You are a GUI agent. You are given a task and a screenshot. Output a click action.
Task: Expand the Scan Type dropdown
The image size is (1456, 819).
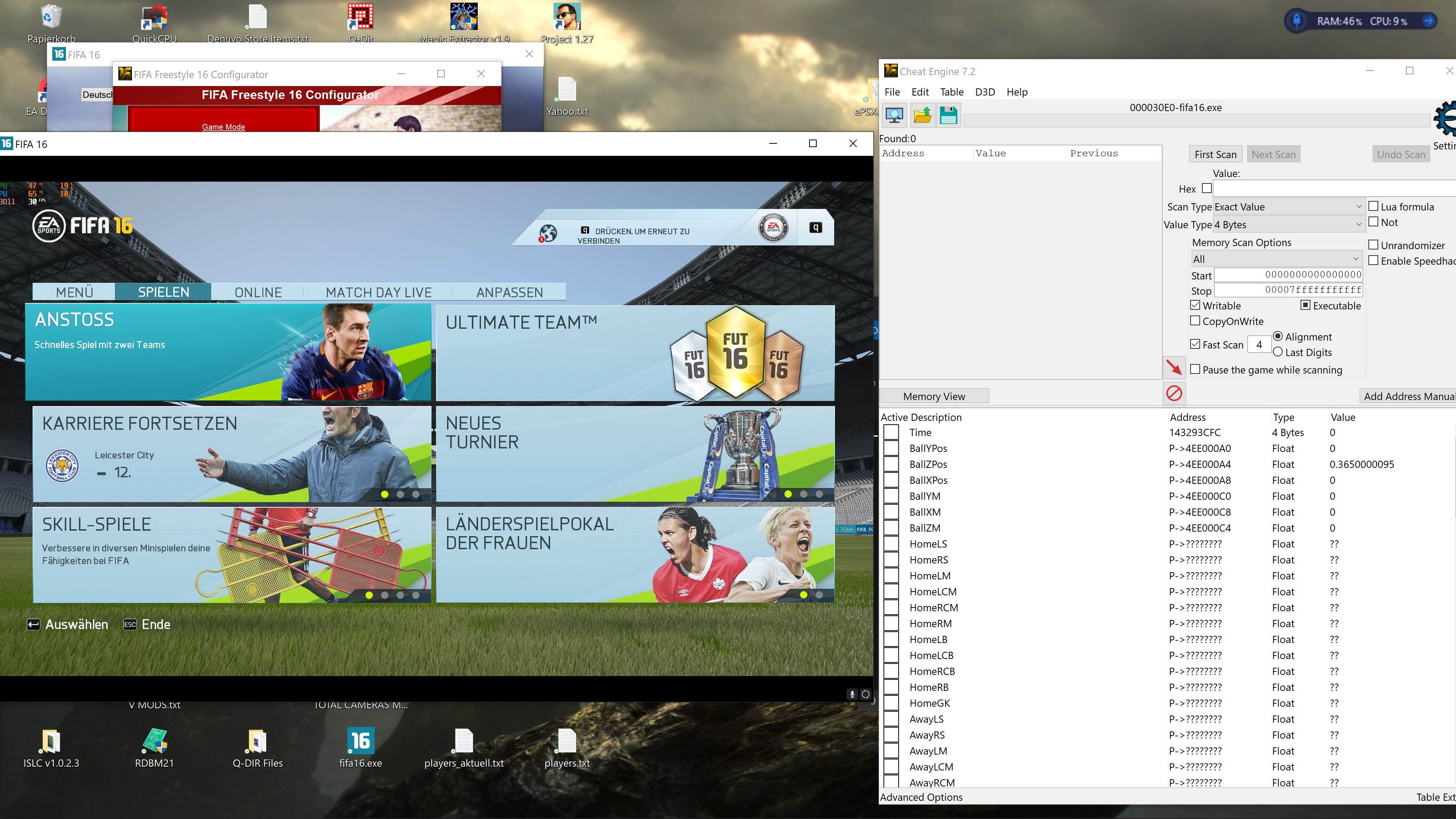click(x=1288, y=207)
